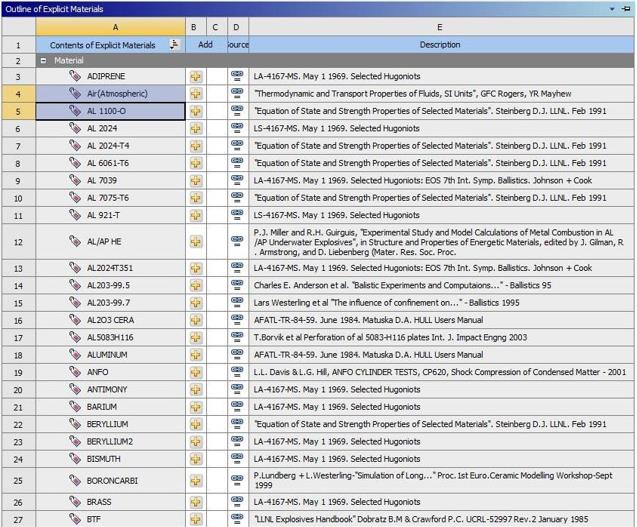The height and width of the screenshot is (527, 637).
Task: Add the AL/AP HE material
Action: click(x=196, y=241)
